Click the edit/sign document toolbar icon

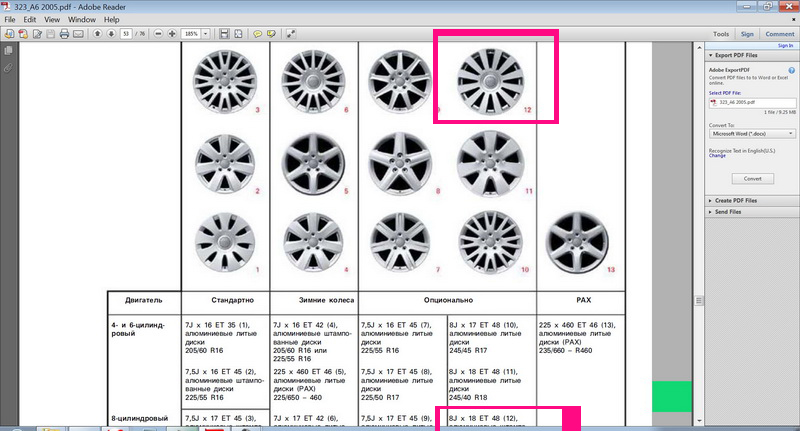(x=37, y=34)
